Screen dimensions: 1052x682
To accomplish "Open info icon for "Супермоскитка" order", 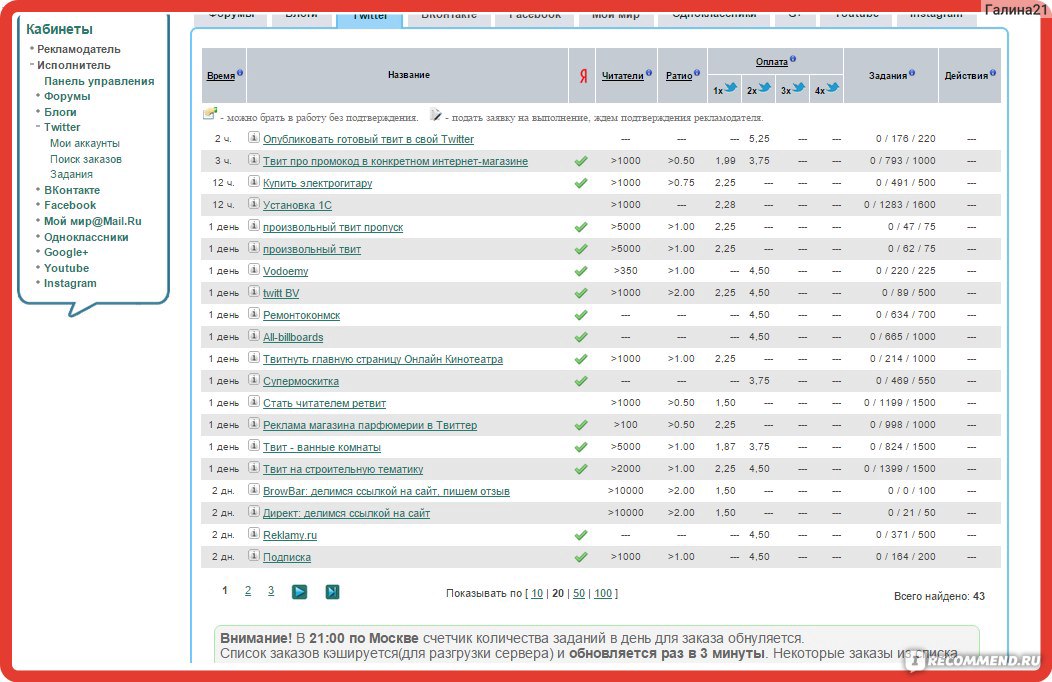I will pos(254,380).
